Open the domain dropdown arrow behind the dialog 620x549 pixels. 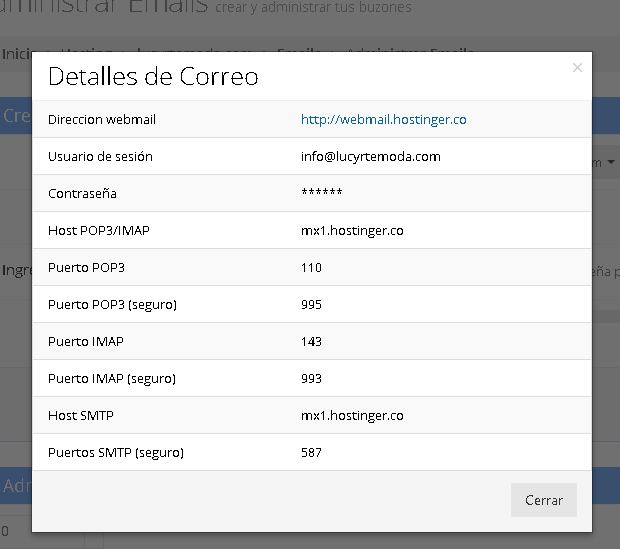pos(611,162)
